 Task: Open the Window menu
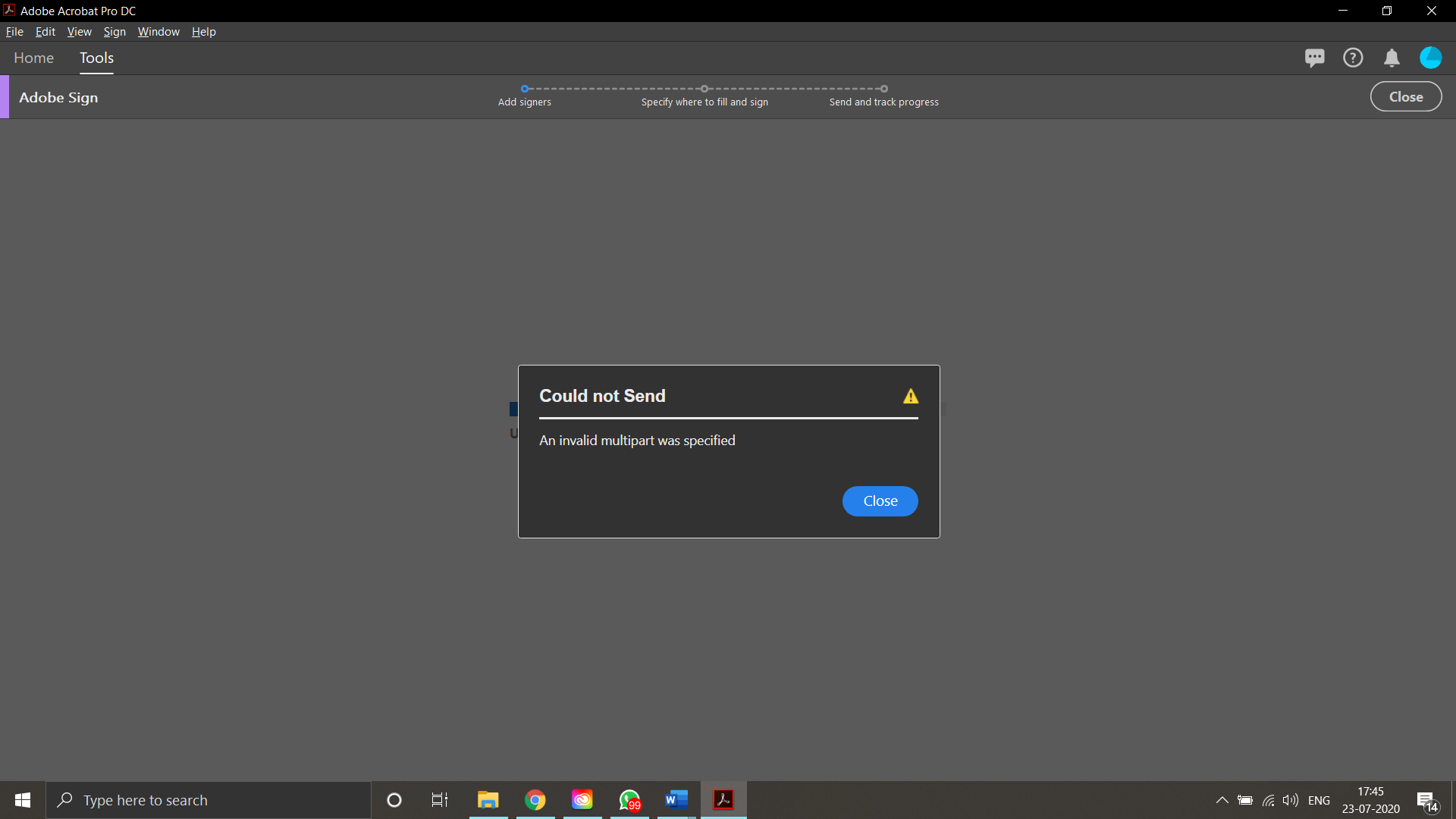coord(158,31)
